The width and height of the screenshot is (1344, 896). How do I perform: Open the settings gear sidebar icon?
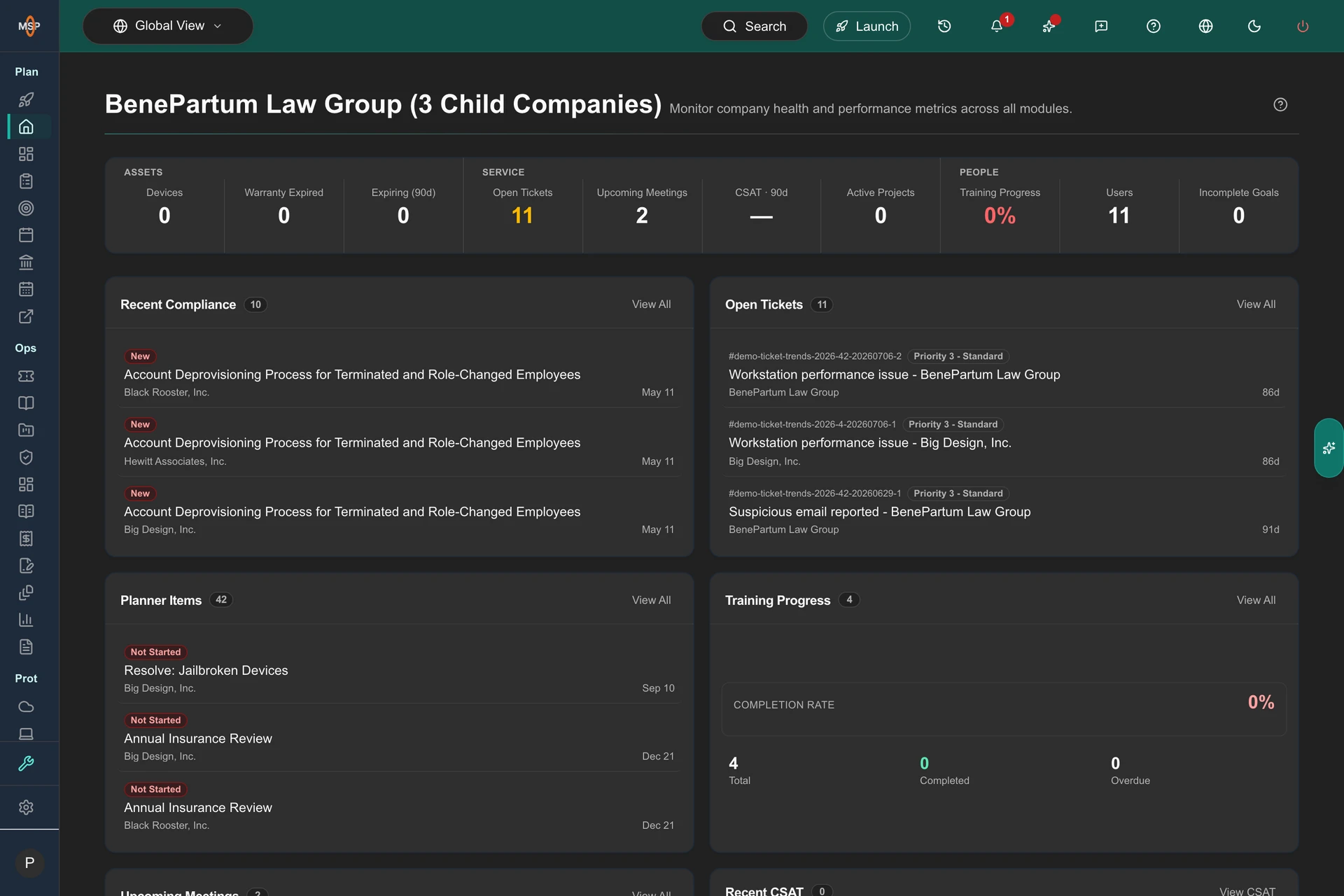coord(26,807)
